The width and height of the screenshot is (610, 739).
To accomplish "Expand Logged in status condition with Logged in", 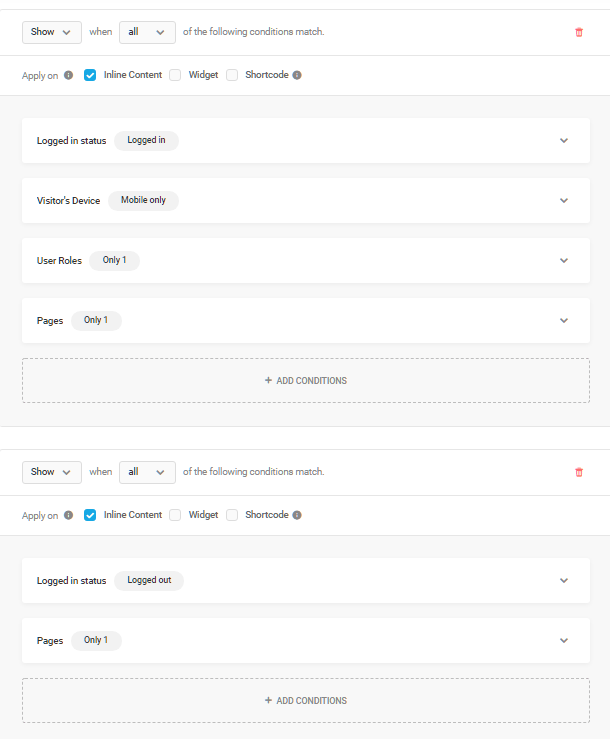I will [x=564, y=140].
